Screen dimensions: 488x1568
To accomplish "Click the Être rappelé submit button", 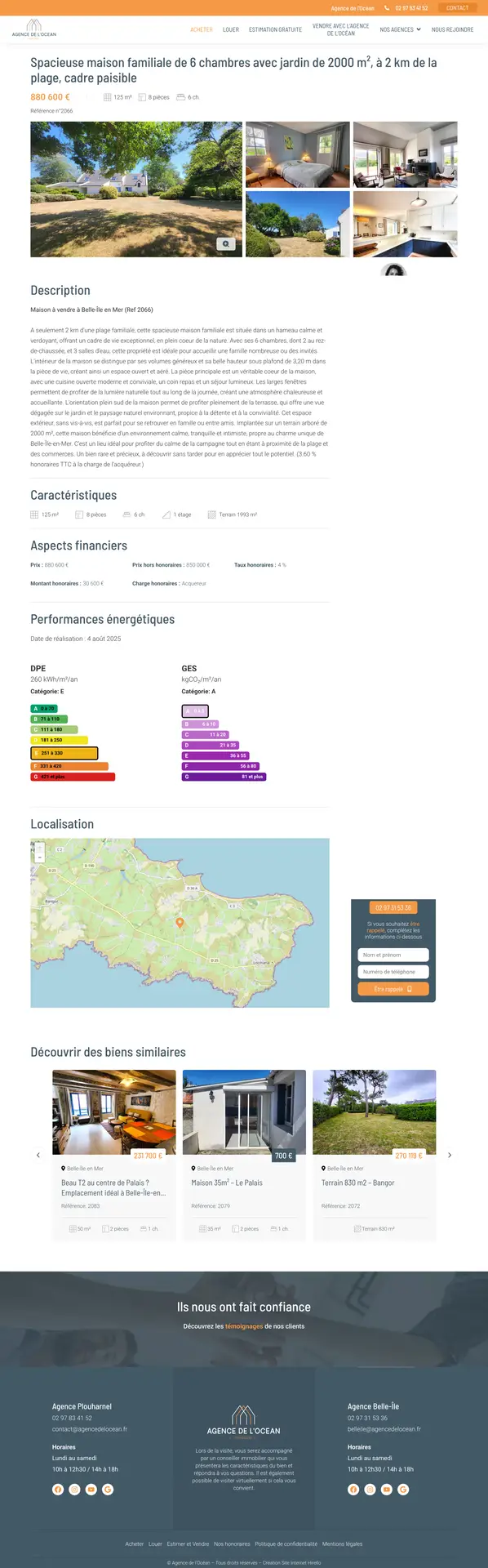I will tap(393, 989).
